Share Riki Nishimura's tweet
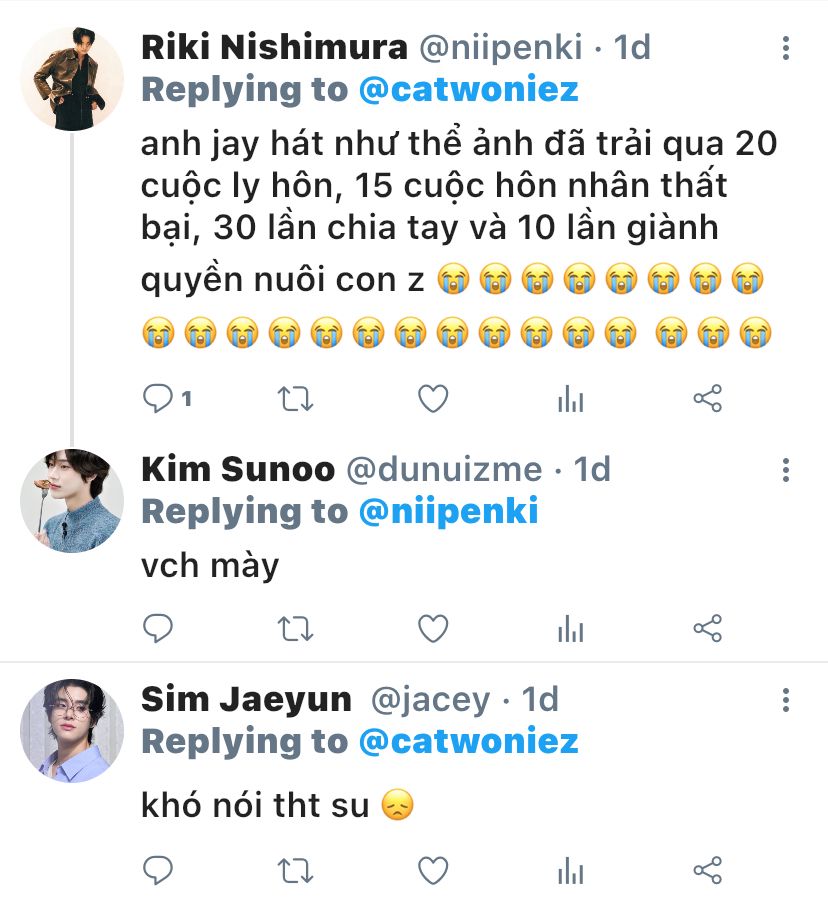 [x=707, y=400]
